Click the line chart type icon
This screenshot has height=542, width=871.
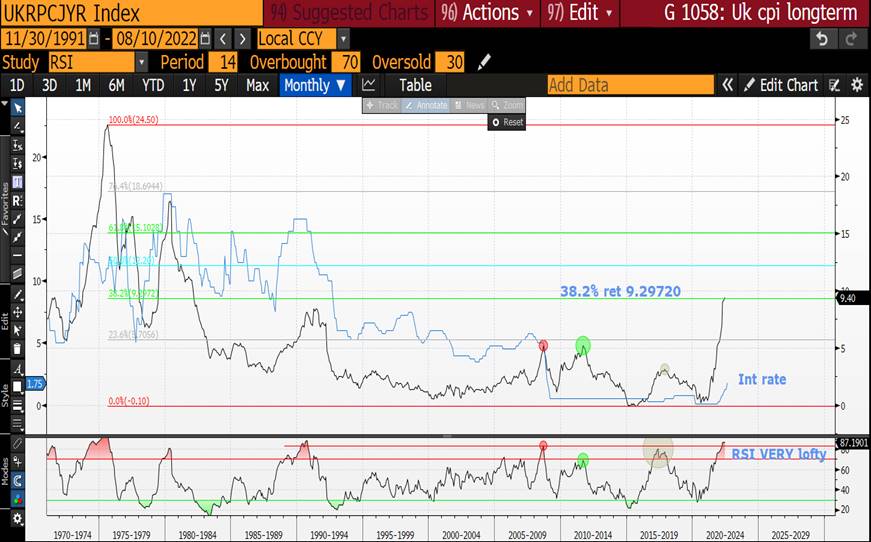click(x=368, y=85)
